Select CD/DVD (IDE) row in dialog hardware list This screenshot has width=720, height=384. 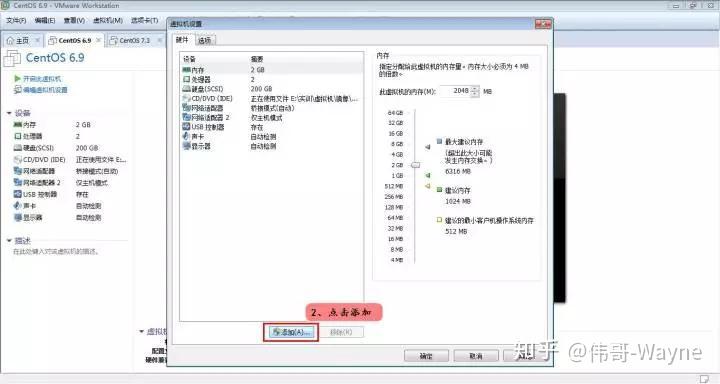coord(271,98)
